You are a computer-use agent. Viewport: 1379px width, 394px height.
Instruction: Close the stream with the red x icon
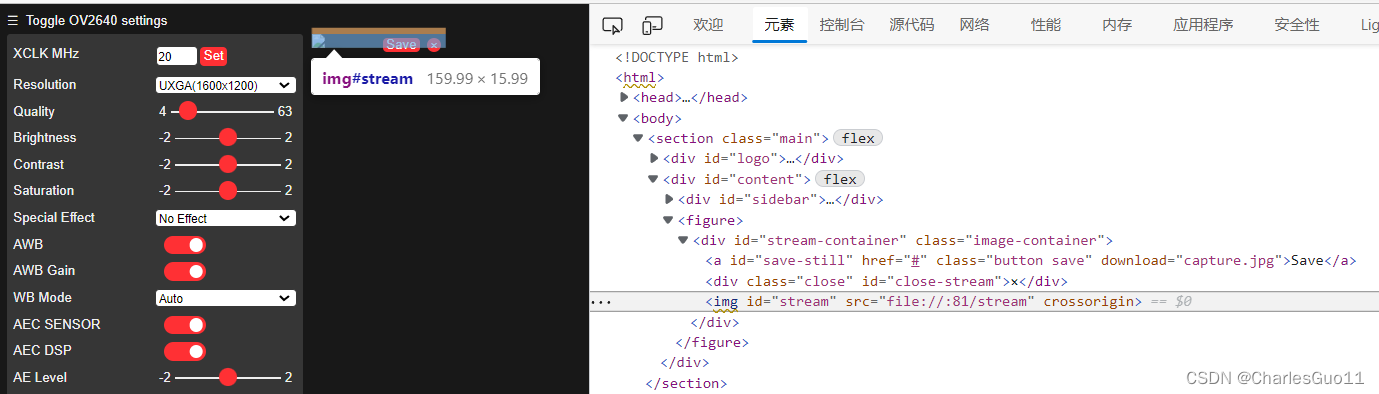click(x=433, y=45)
